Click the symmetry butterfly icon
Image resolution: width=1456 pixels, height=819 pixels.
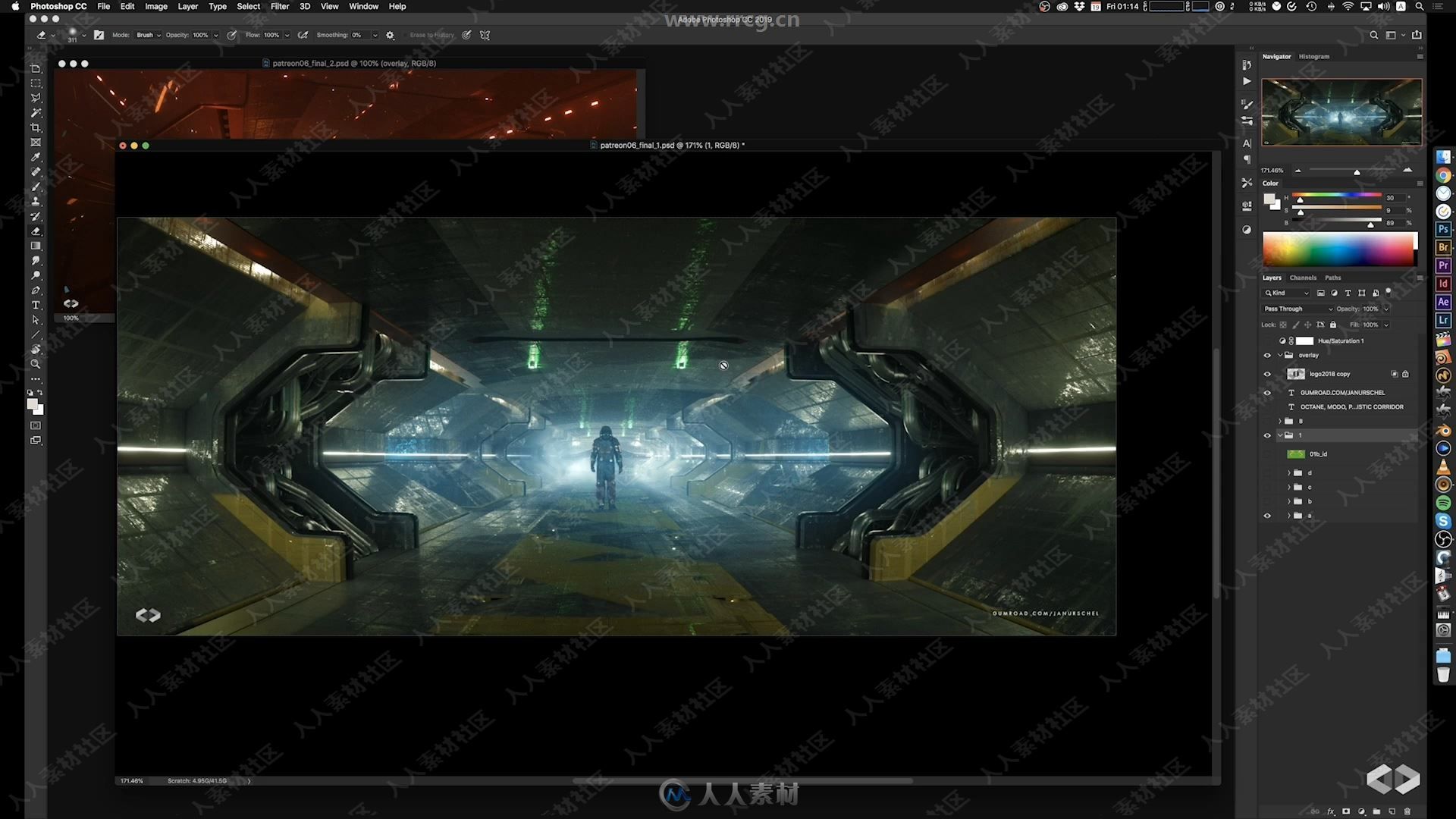coord(485,35)
